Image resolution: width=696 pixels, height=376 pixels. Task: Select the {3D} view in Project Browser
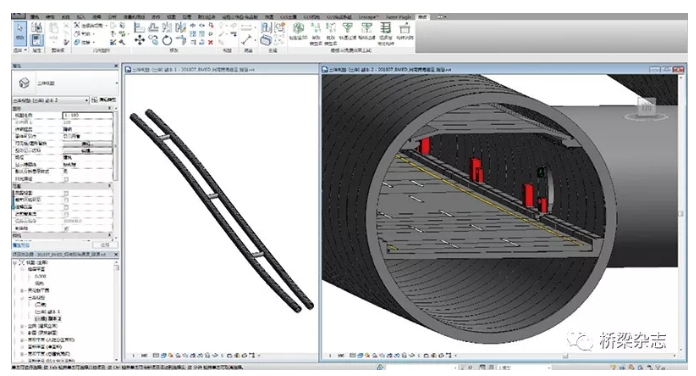pyautogui.click(x=40, y=305)
